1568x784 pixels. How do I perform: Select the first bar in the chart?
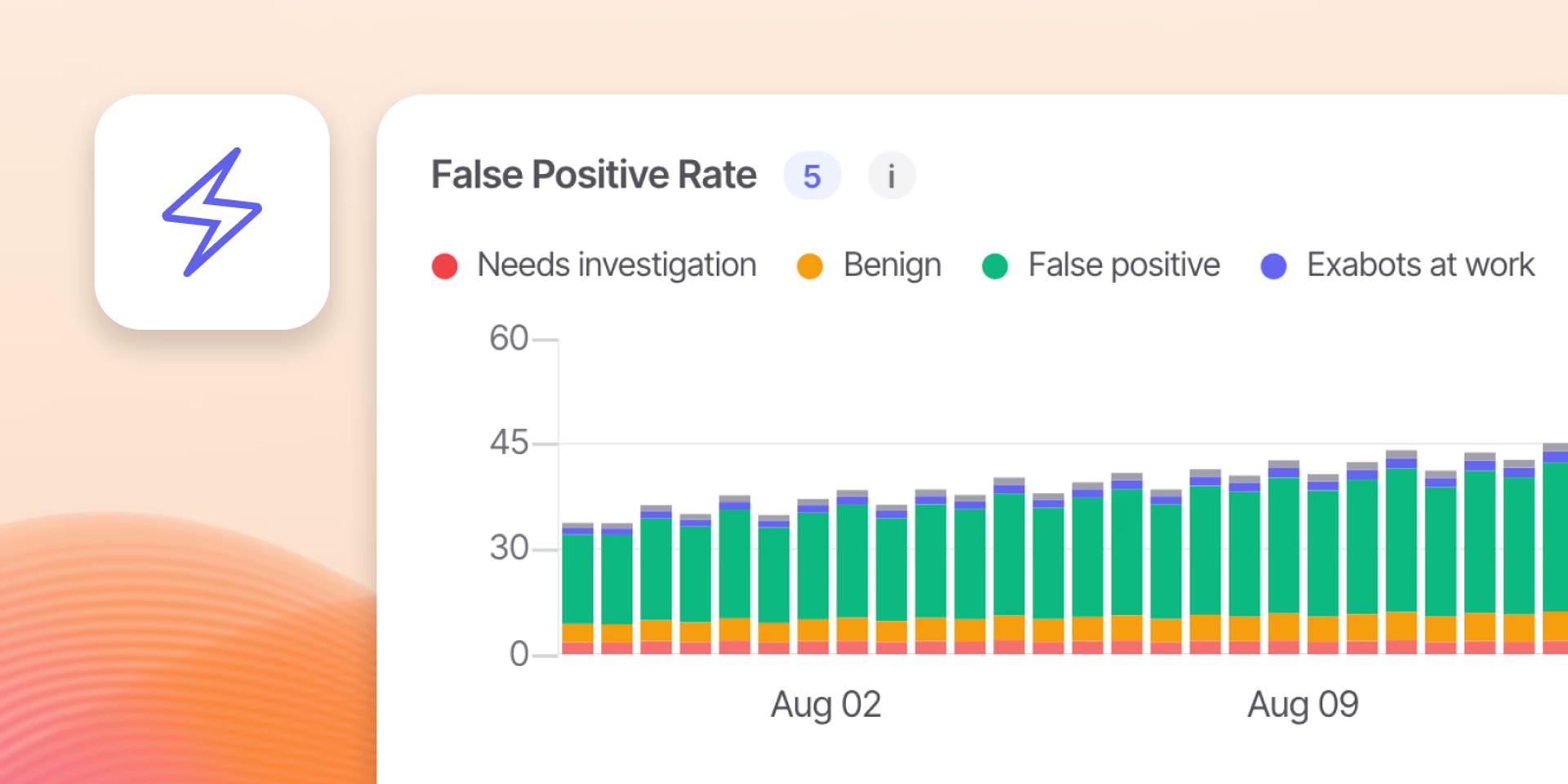pyautogui.click(x=577, y=588)
